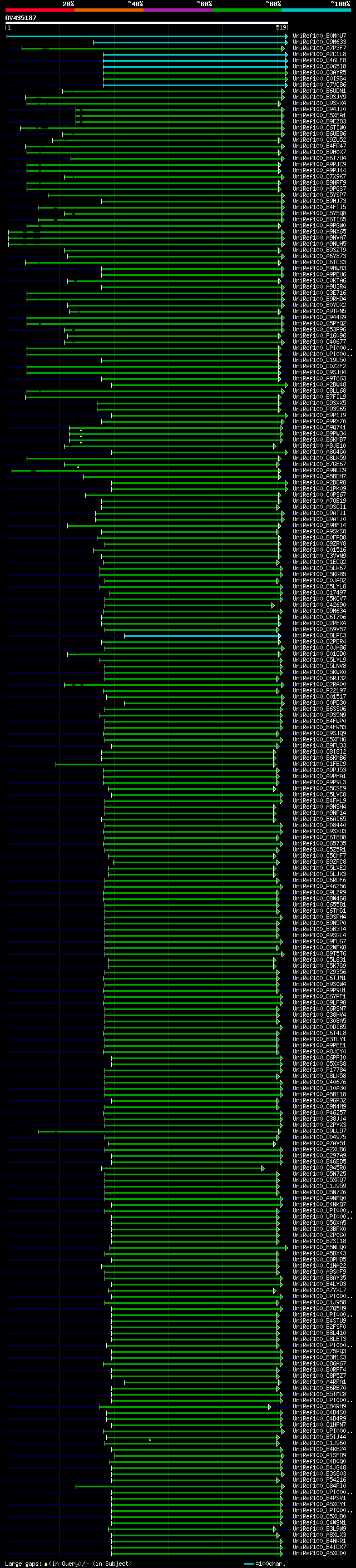Pick the UniRef100_Q7X9K7 hit label
356x1568 pixels.
click(319, 176)
